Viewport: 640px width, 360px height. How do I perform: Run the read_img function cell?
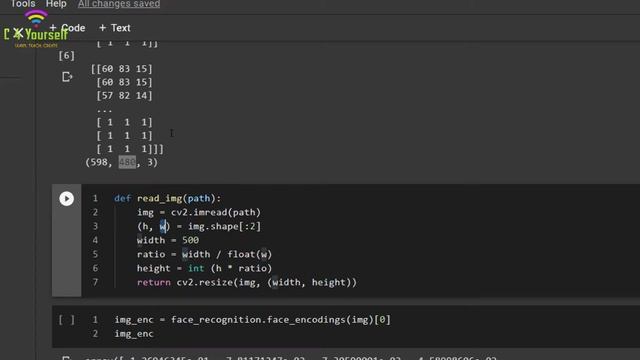(x=67, y=199)
